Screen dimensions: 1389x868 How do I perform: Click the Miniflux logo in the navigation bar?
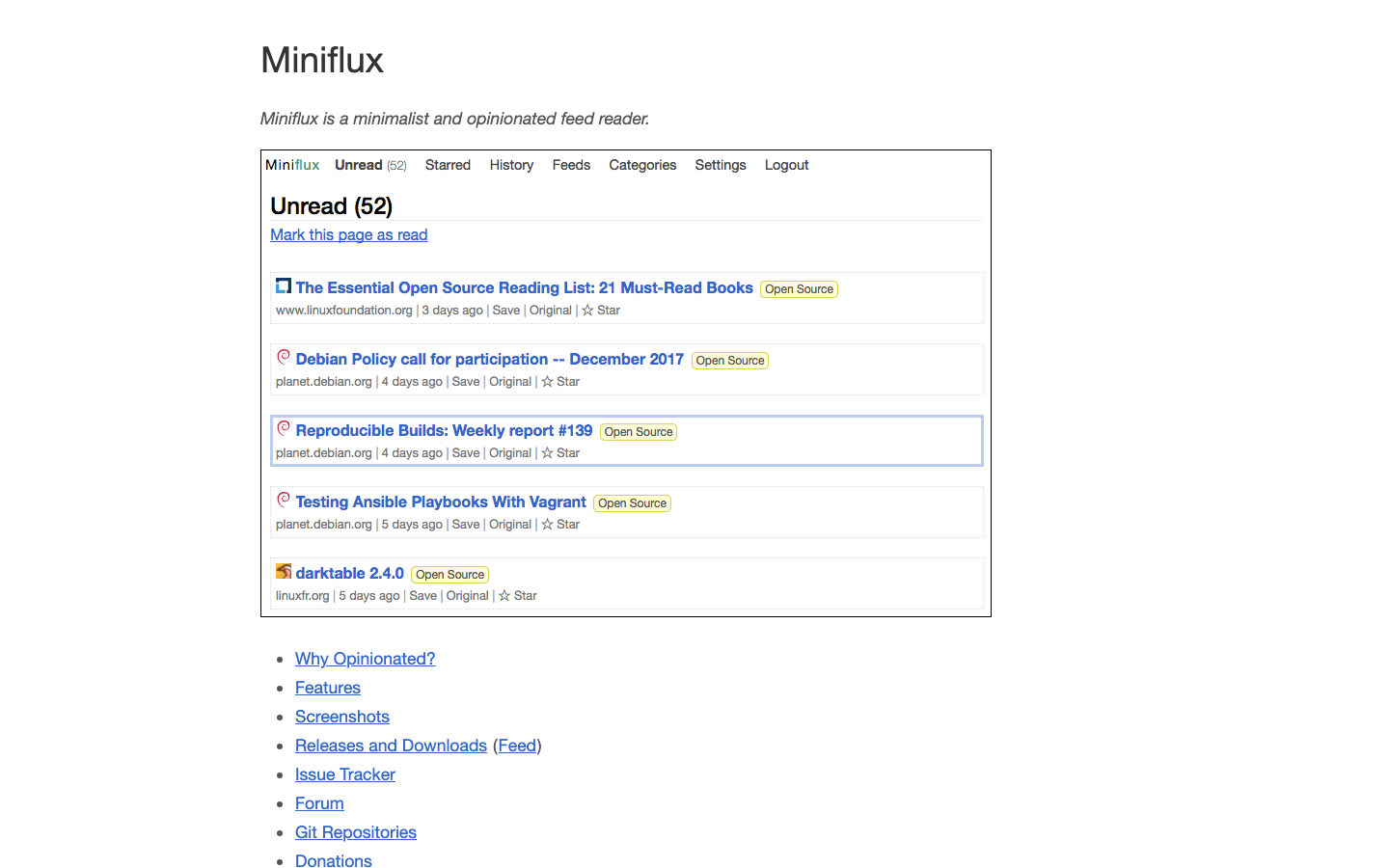(x=291, y=165)
